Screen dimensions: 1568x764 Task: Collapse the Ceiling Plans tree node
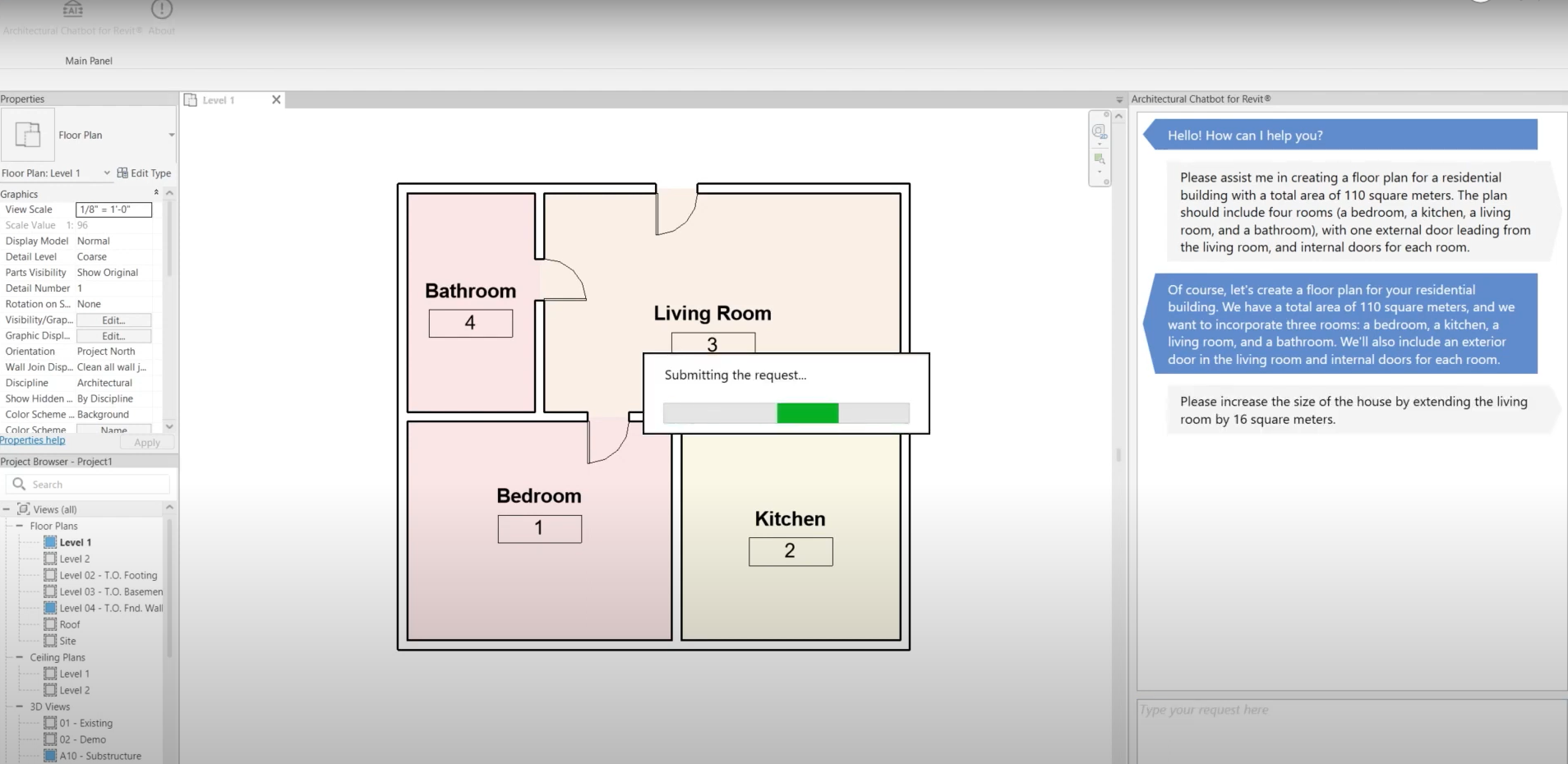click(19, 657)
